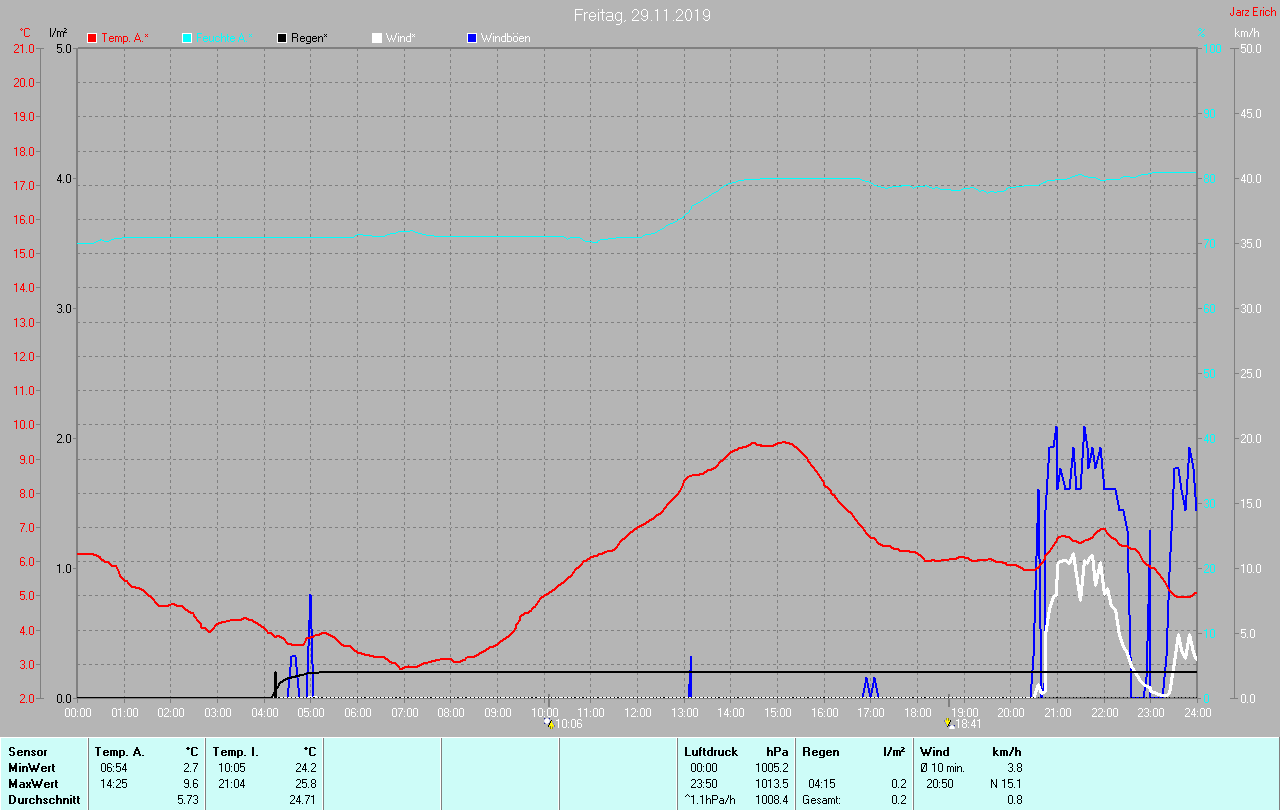Click the Temp. A. legend label
This screenshot has height=810, width=1280.
coord(124,38)
